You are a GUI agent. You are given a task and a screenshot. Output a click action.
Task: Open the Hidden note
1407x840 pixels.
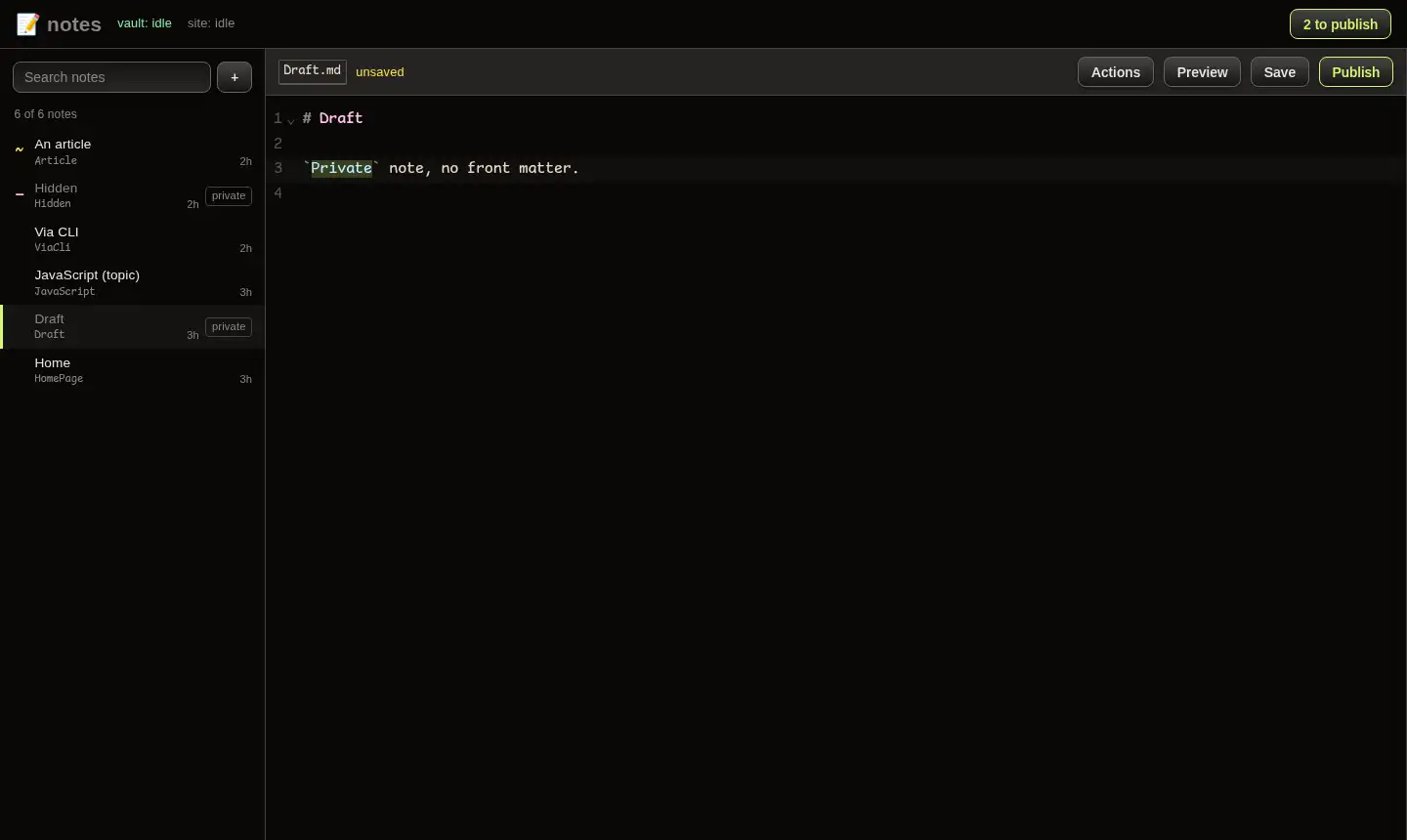(x=133, y=195)
